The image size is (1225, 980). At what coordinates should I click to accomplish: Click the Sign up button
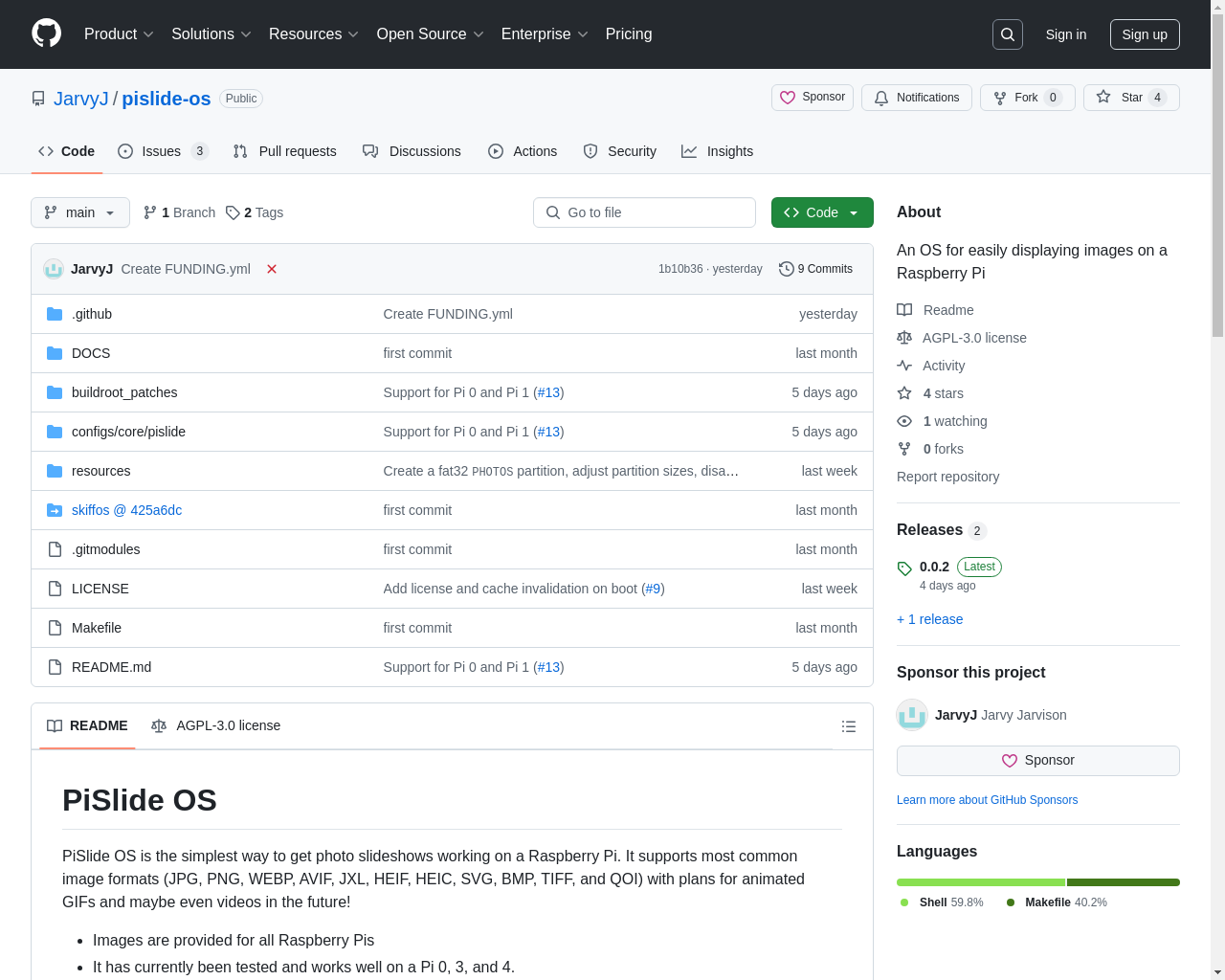pos(1145,34)
